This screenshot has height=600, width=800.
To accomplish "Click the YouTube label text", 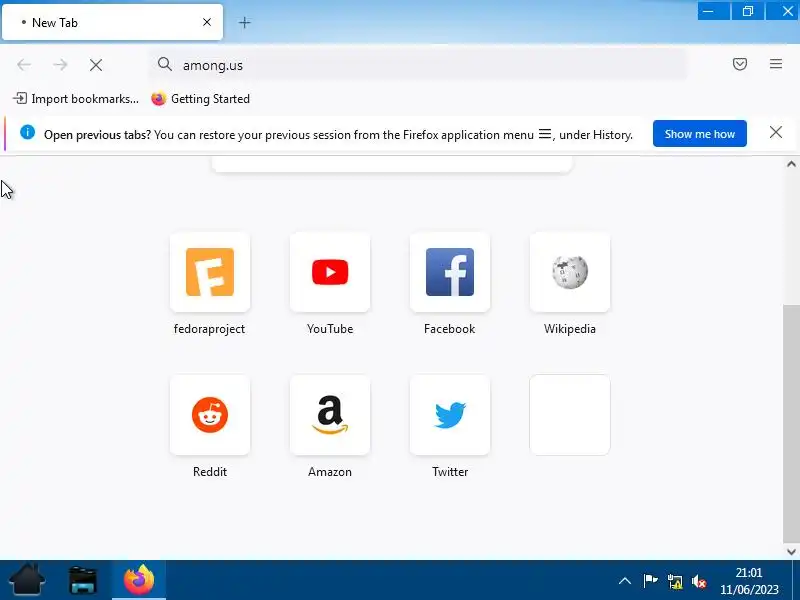I will coord(330,329).
